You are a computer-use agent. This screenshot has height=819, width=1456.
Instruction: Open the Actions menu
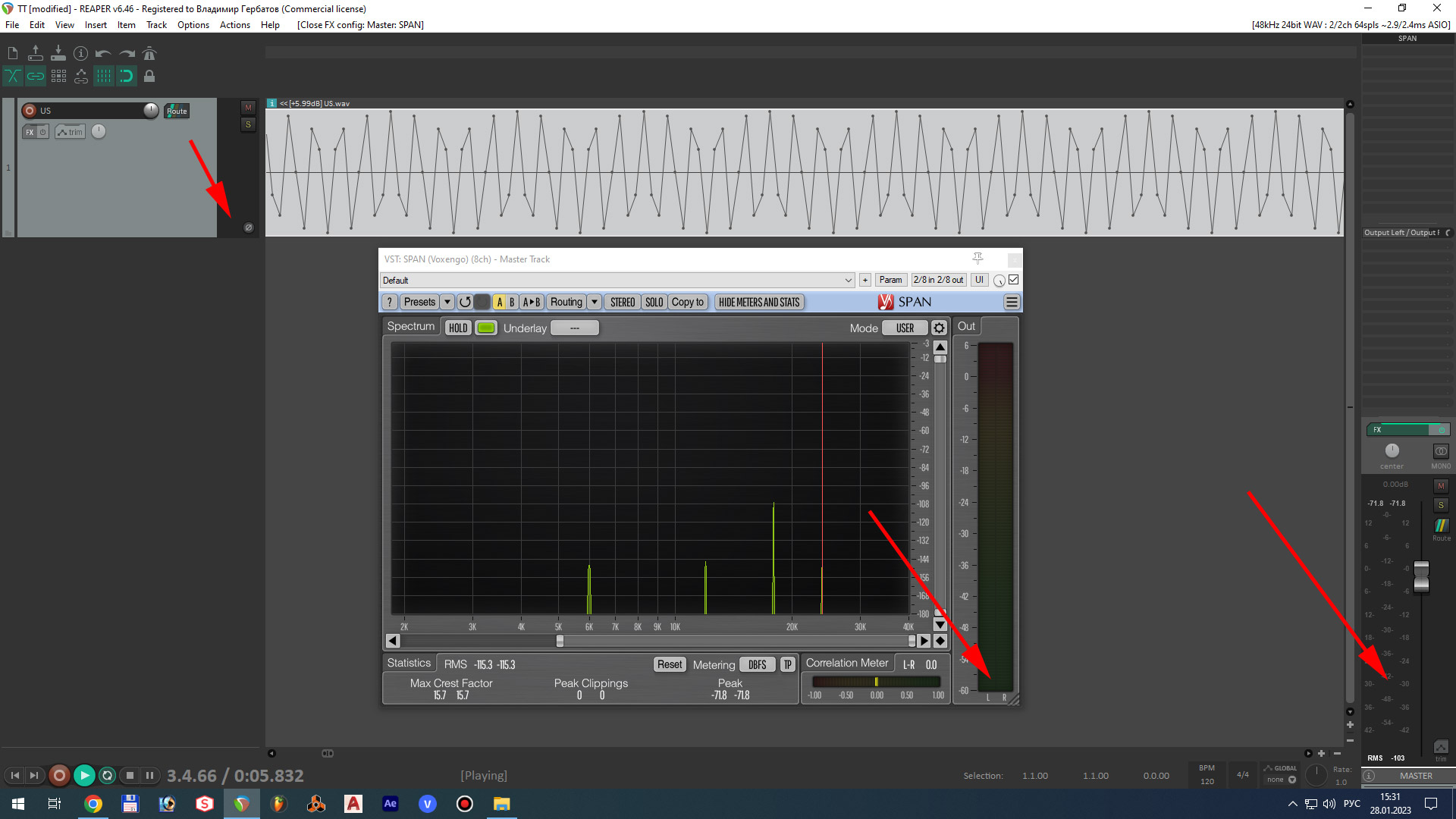click(234, 25)
